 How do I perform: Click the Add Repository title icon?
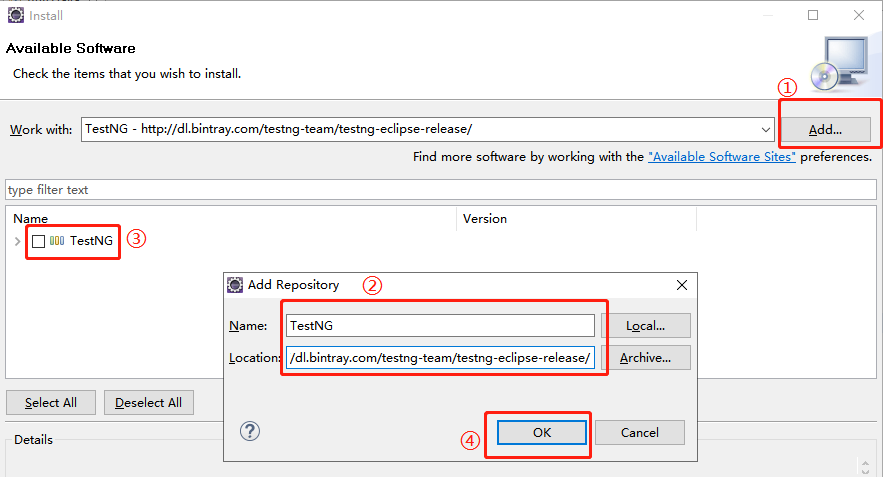pyautogui.click(x=235, y=285)
